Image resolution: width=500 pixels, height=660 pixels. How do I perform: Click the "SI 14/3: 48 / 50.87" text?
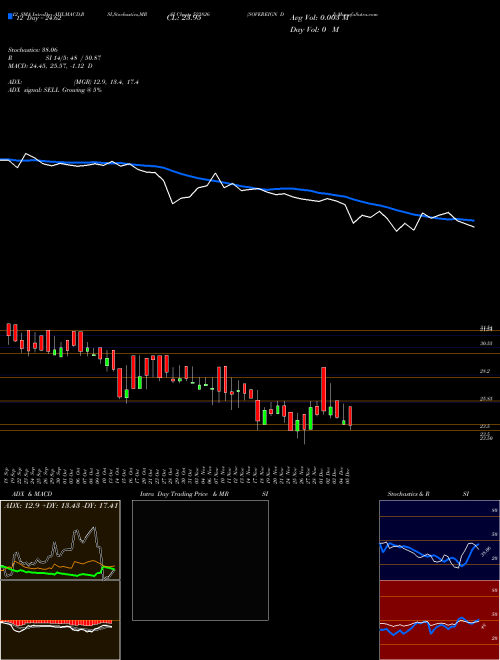point(73,58)
